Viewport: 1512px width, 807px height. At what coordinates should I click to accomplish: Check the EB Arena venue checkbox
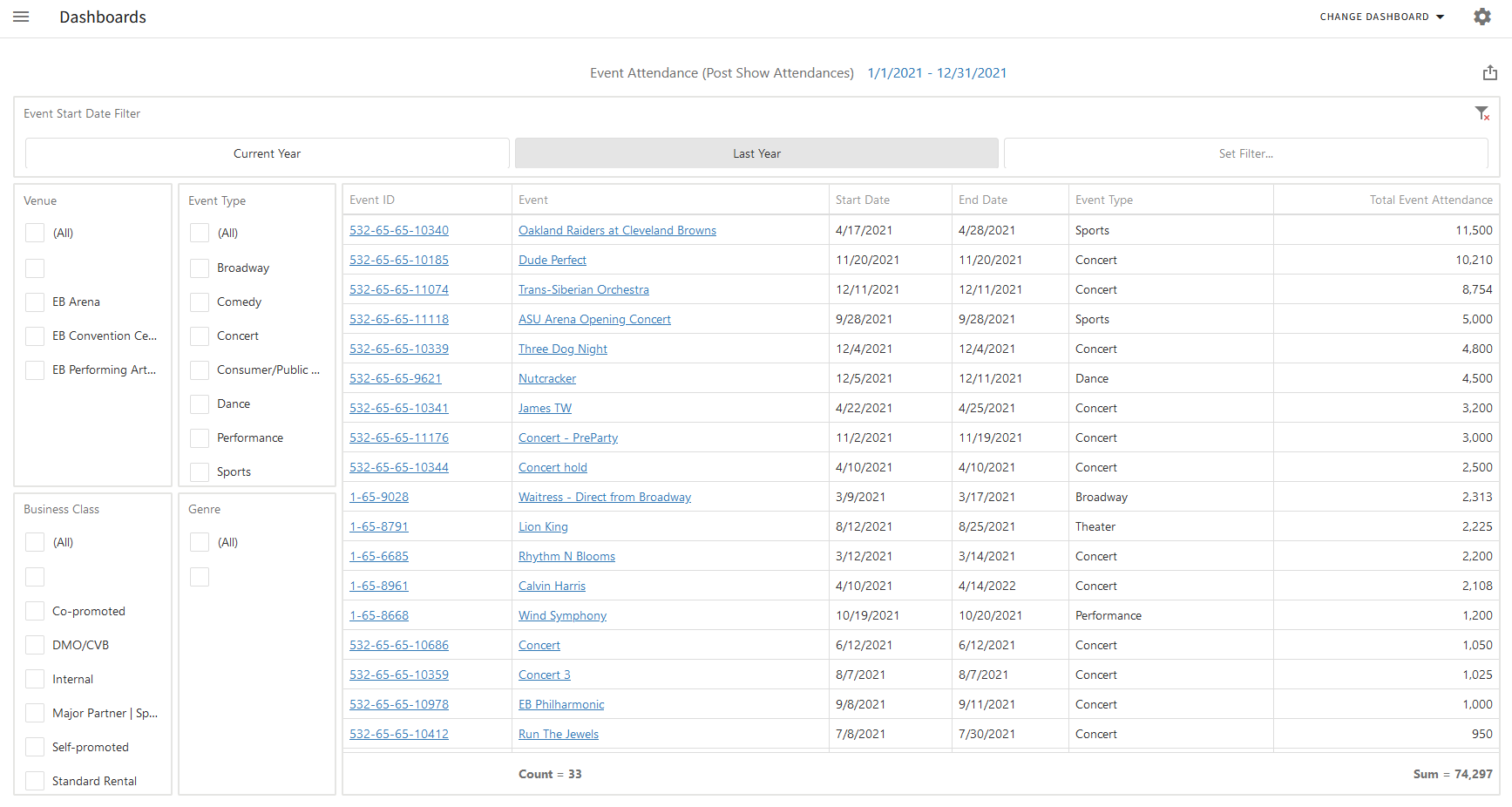click(x=35, y=302)
